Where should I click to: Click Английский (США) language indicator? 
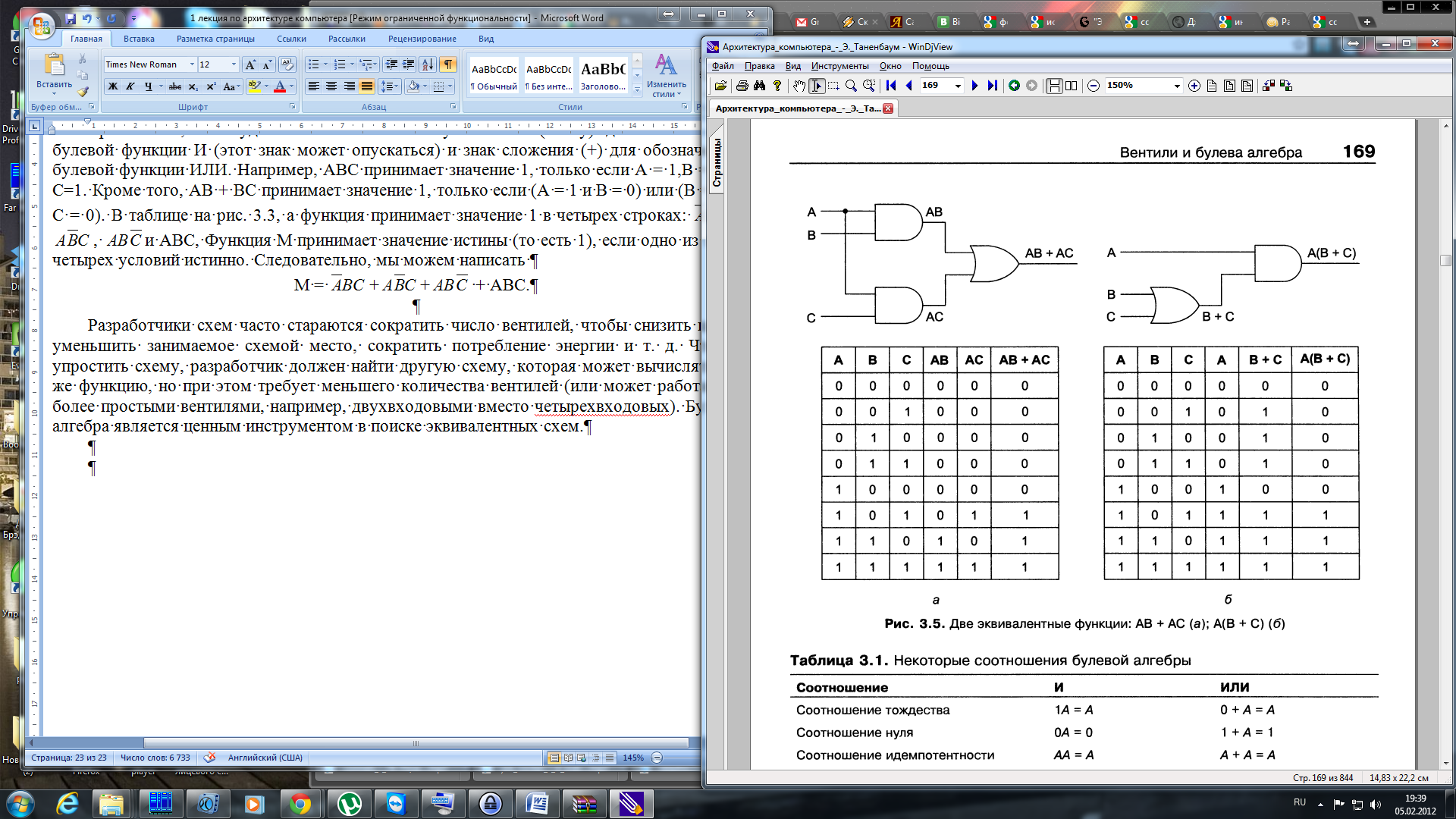click(265, 758)
